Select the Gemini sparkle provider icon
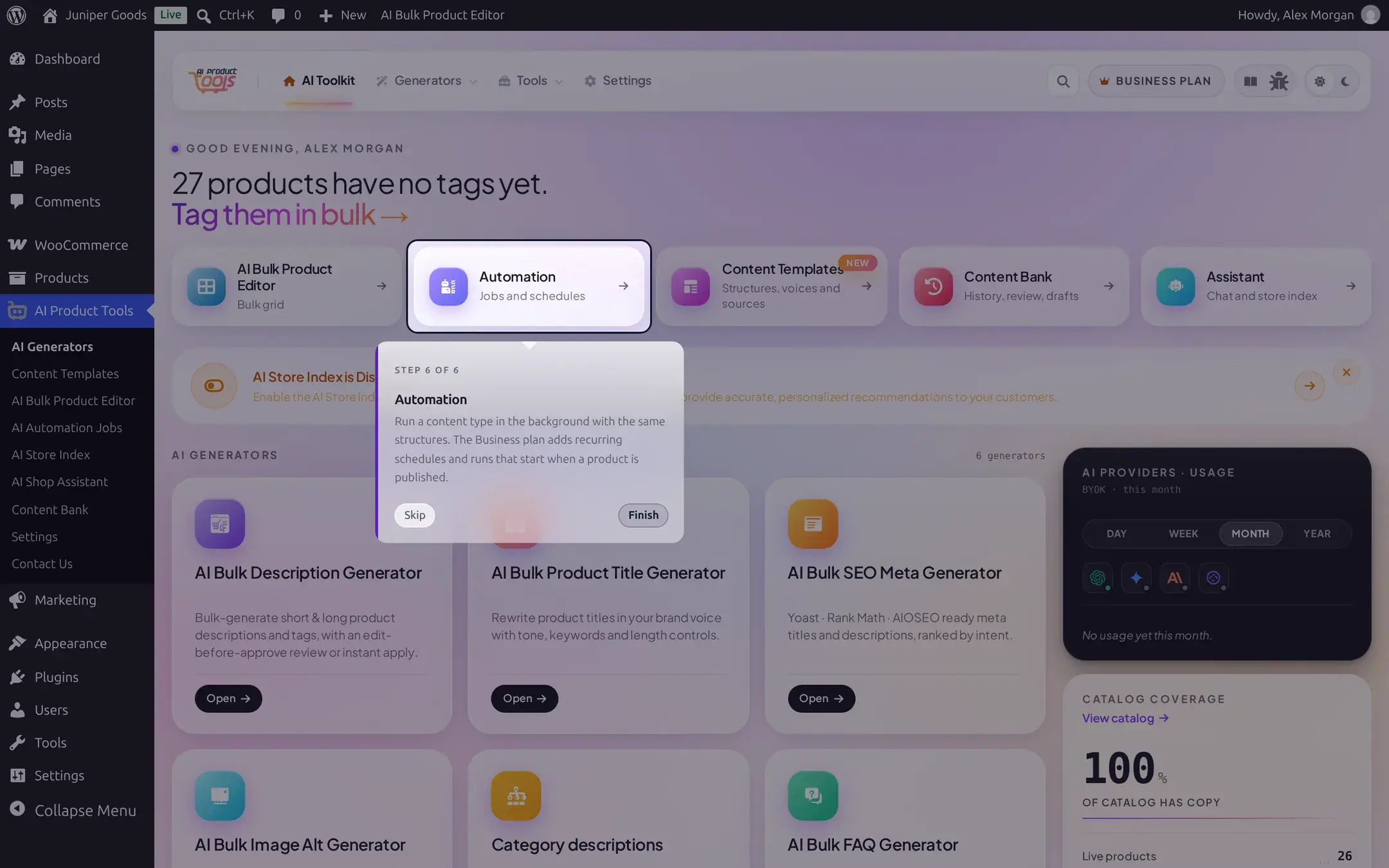1389x868 pixels. click(x=1136, y=577)
